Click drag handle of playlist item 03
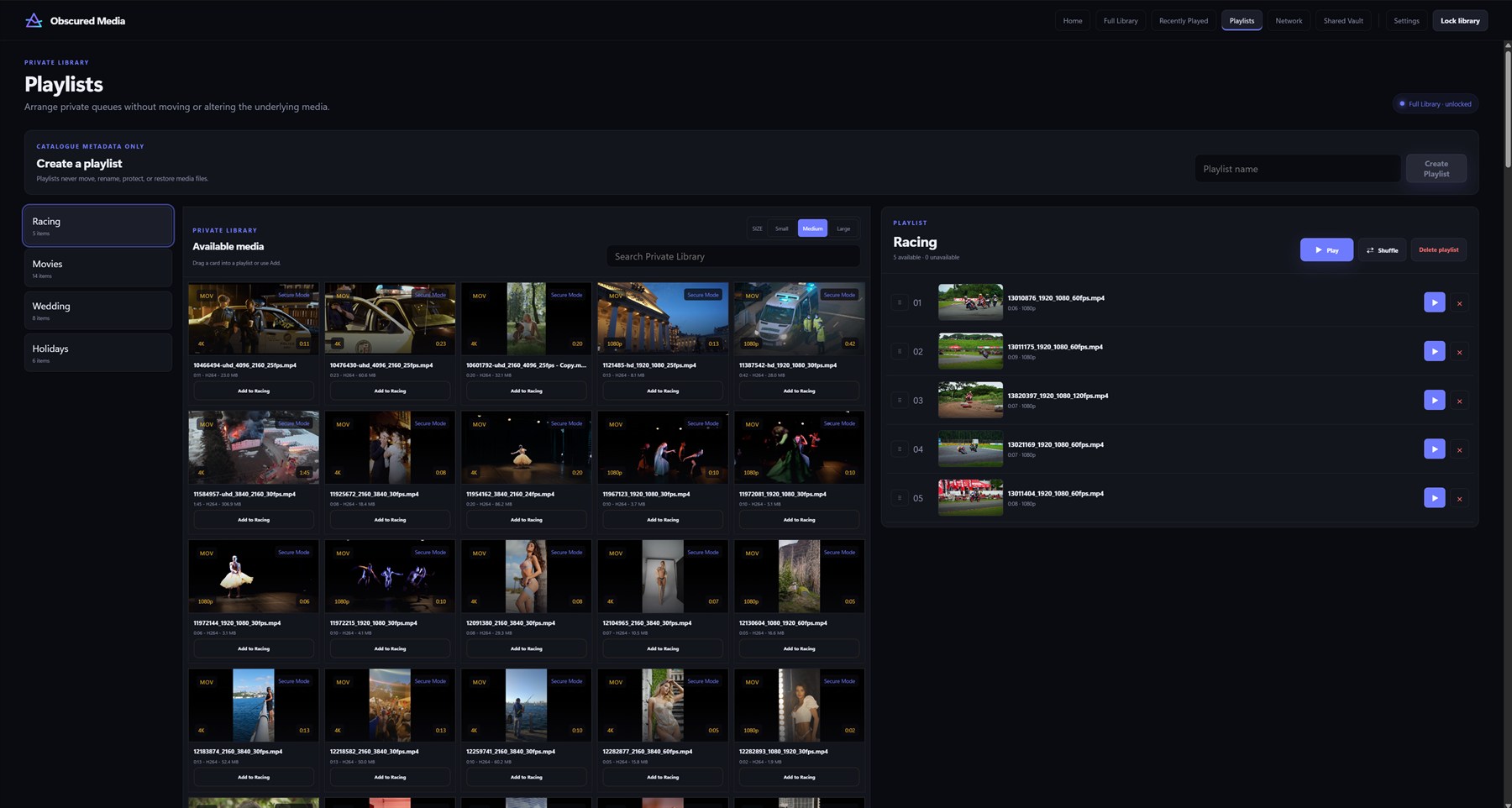1512x808 pixels. (x=900, y=400)
